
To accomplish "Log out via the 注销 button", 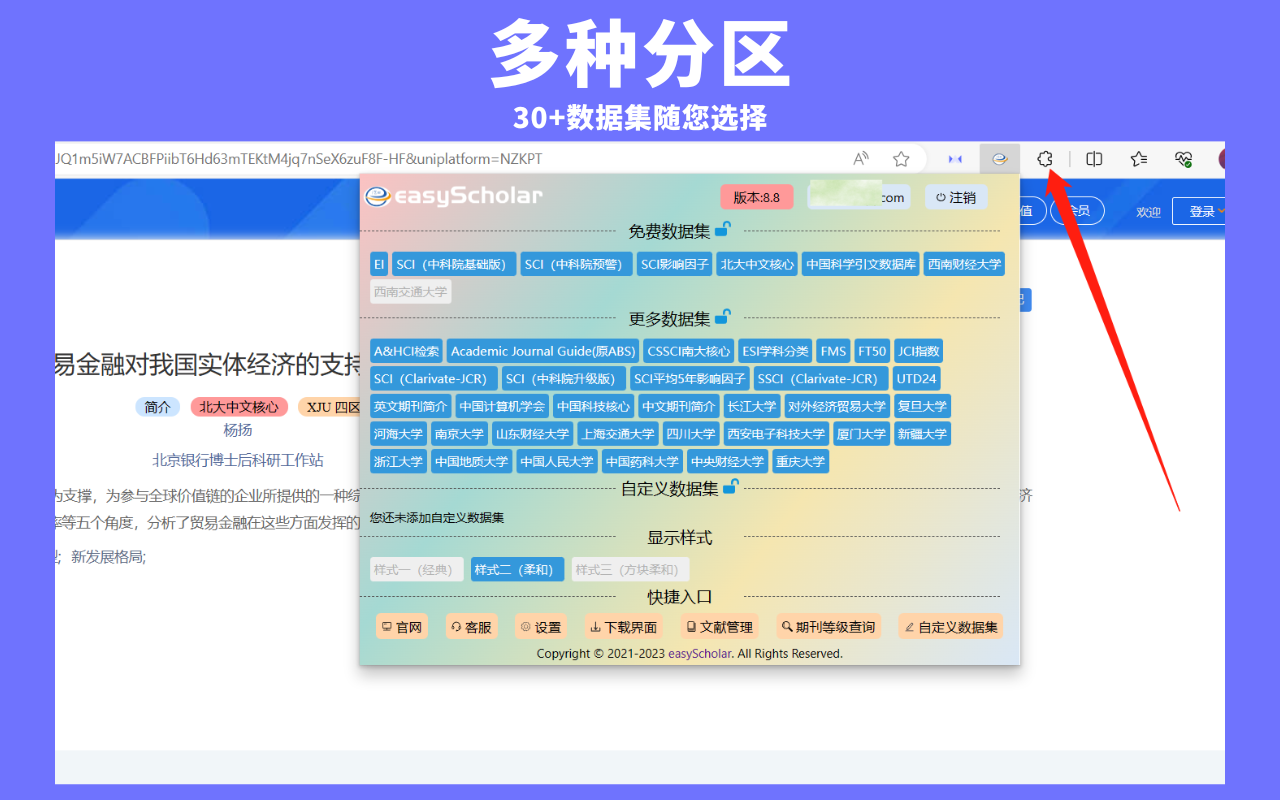I will tap(956, 196).
